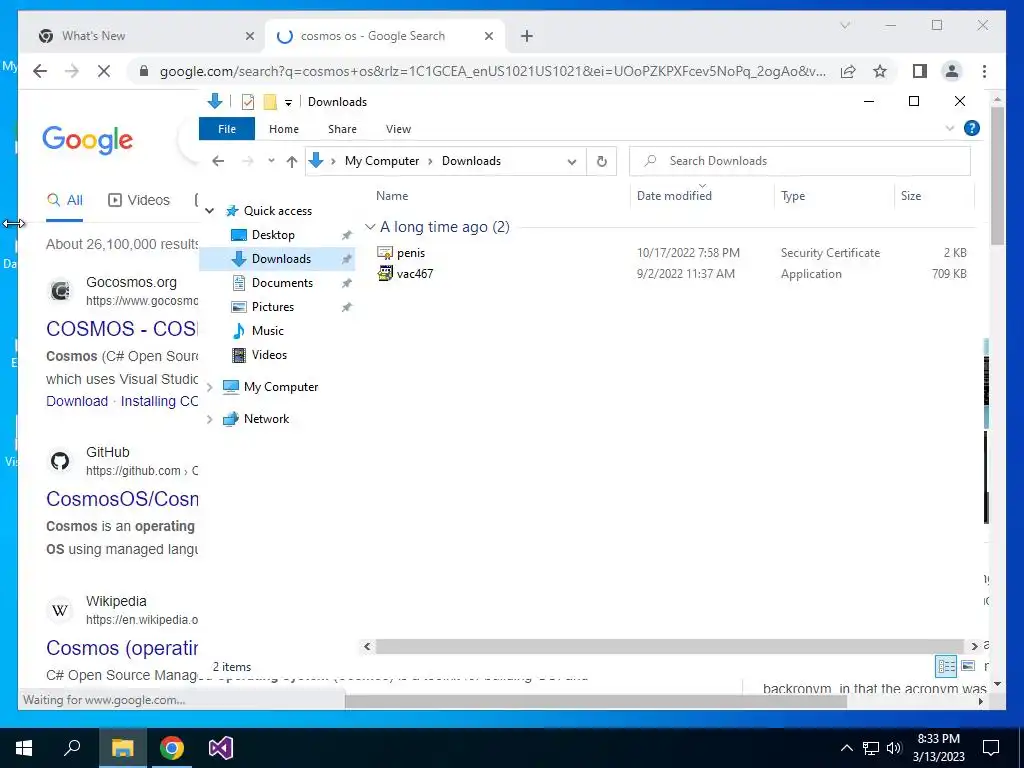This screenshot has height=768, width=1024.
Task: Click the New folder icon in Explorer title bar
Action: coord(270,102)
